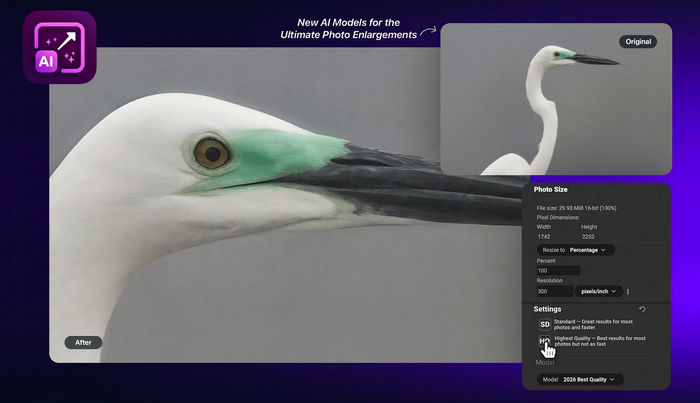Open the Resize to Percentage dropdown
This screenshot has width=700, height=403.
pos(575,250)
